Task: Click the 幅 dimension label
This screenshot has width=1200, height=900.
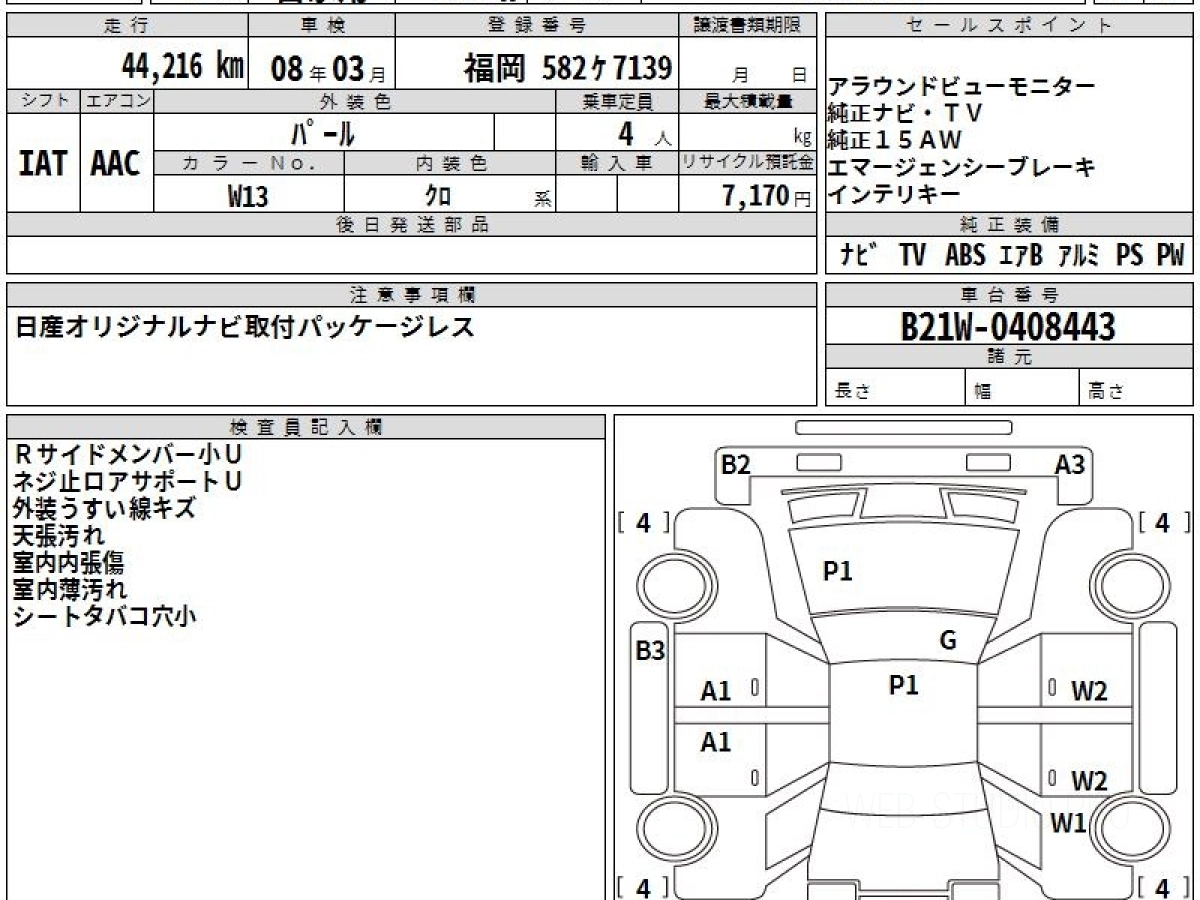Action: pyautogui.click(x=982, y=392)
